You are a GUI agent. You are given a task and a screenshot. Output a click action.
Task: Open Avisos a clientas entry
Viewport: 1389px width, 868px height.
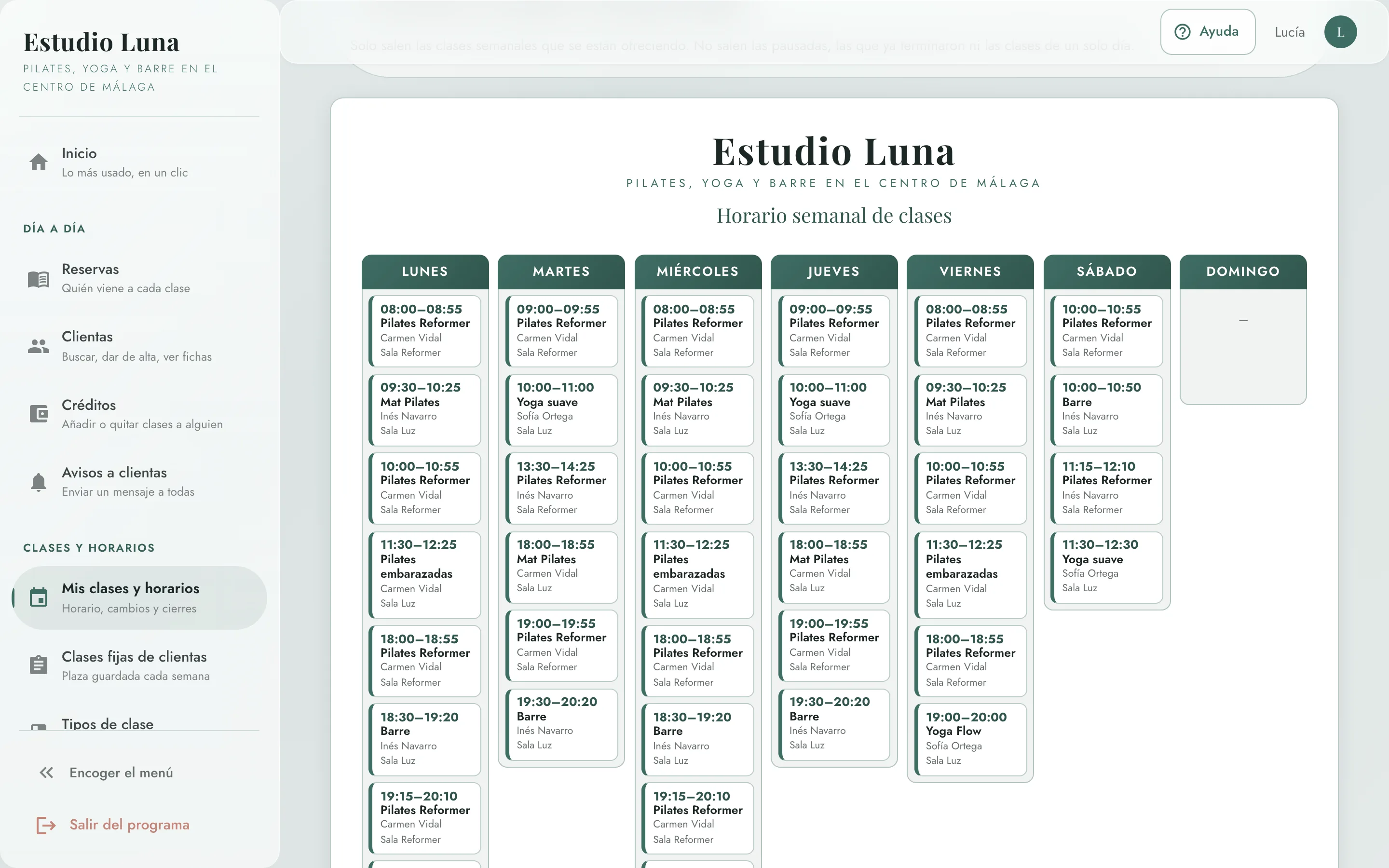pyautogui.click(x=139, y=482)
